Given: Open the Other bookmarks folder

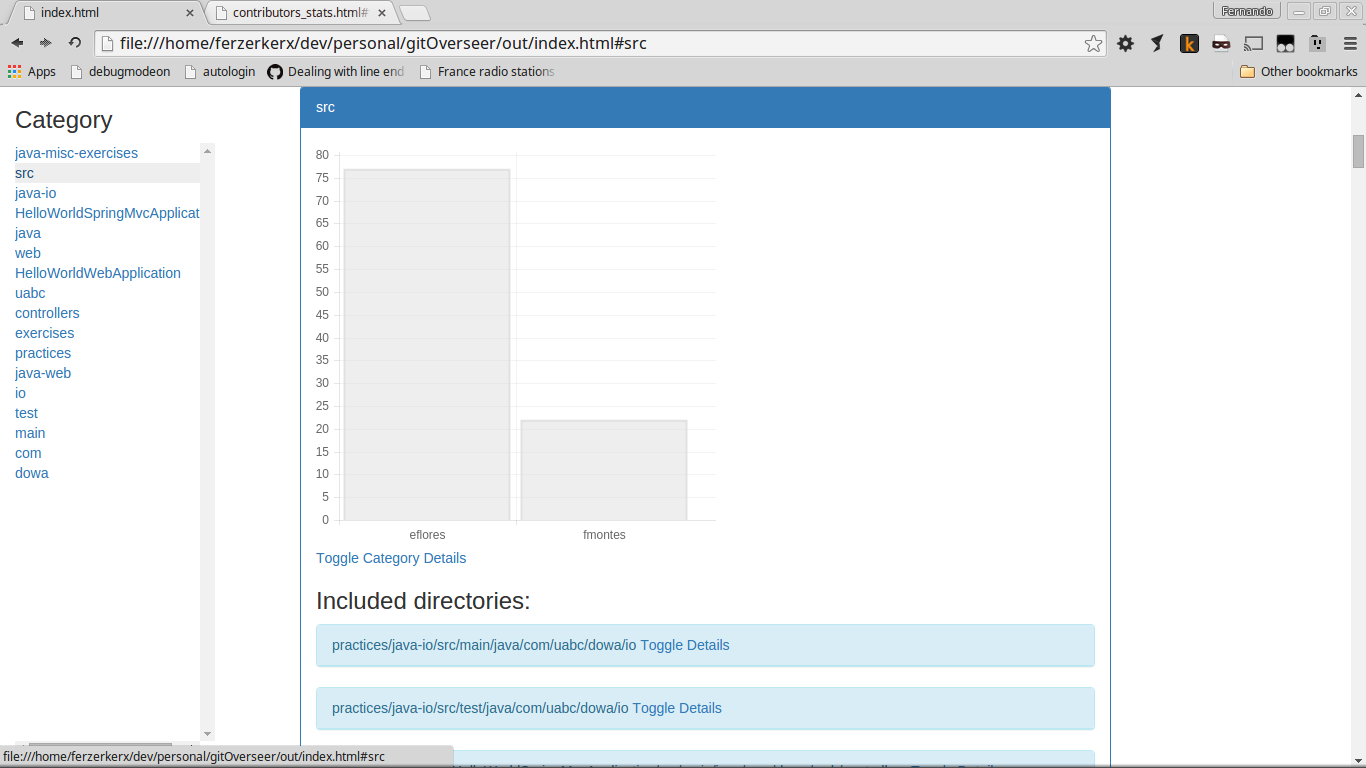Looking at the screenshot, I should (x=1298, y=71).
